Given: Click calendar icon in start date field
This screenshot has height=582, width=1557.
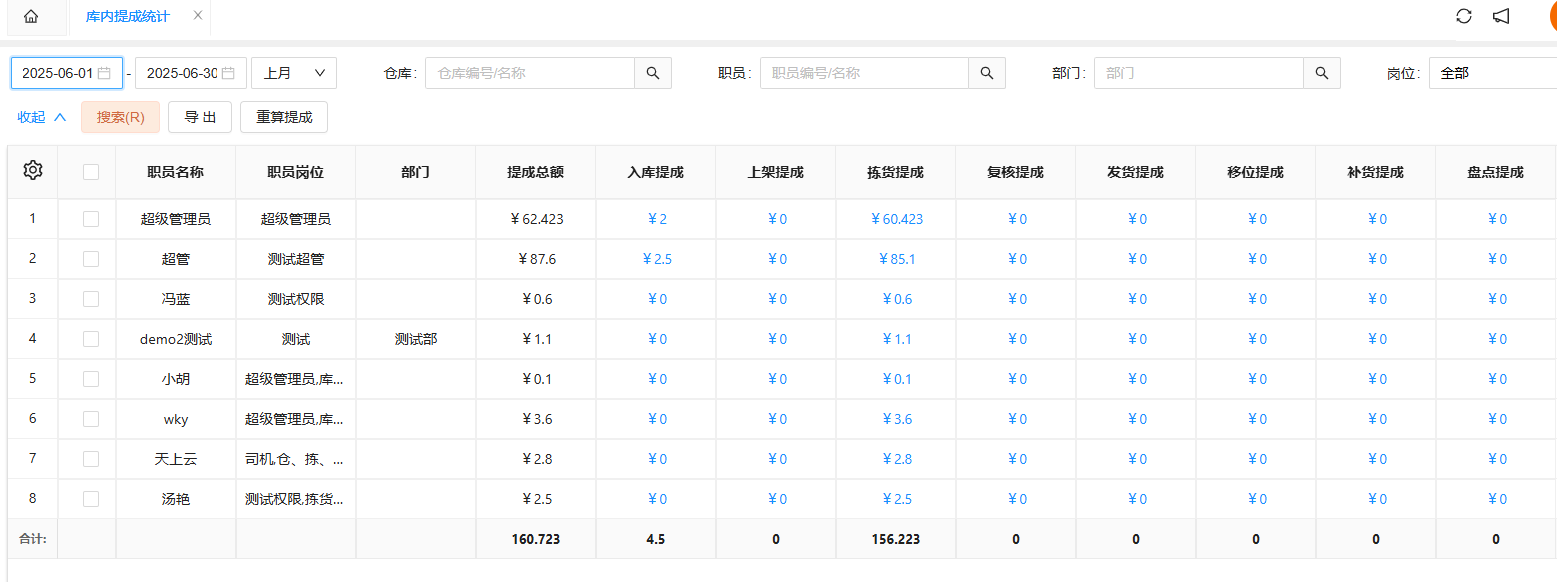Looking at the screenshot, I should [x=104, y=73].
